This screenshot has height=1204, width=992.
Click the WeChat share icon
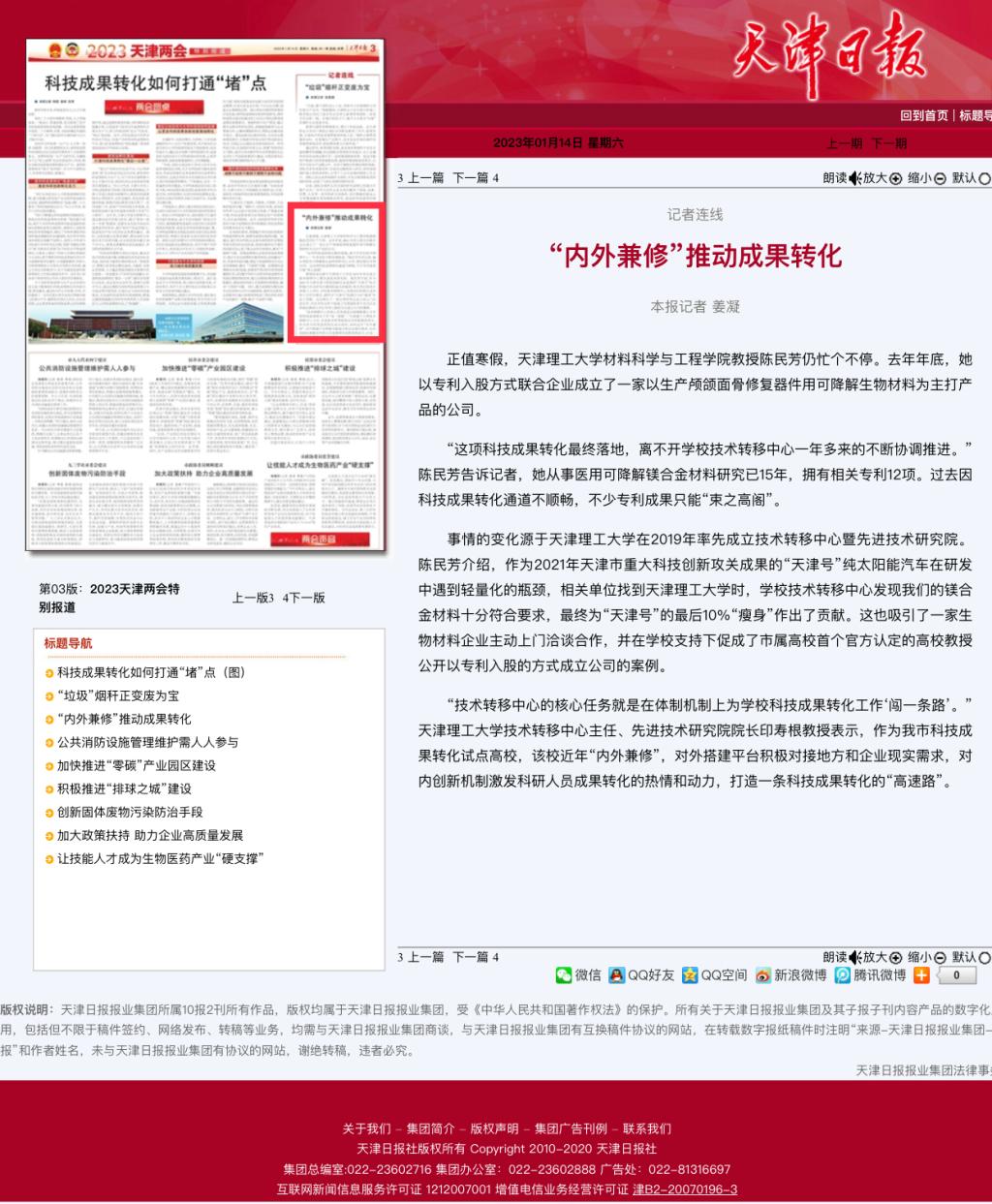click(564, 975)
